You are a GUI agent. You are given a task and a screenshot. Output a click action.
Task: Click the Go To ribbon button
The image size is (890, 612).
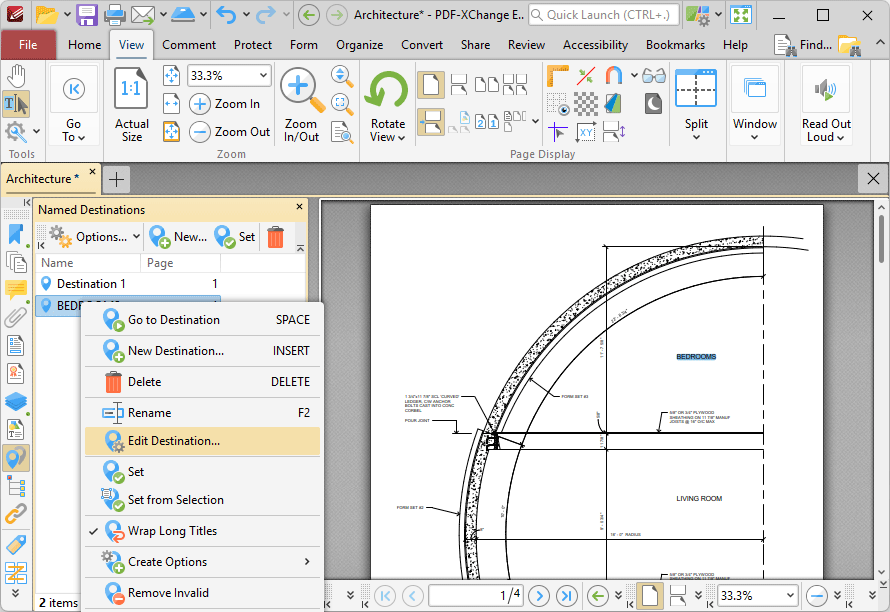74,104
